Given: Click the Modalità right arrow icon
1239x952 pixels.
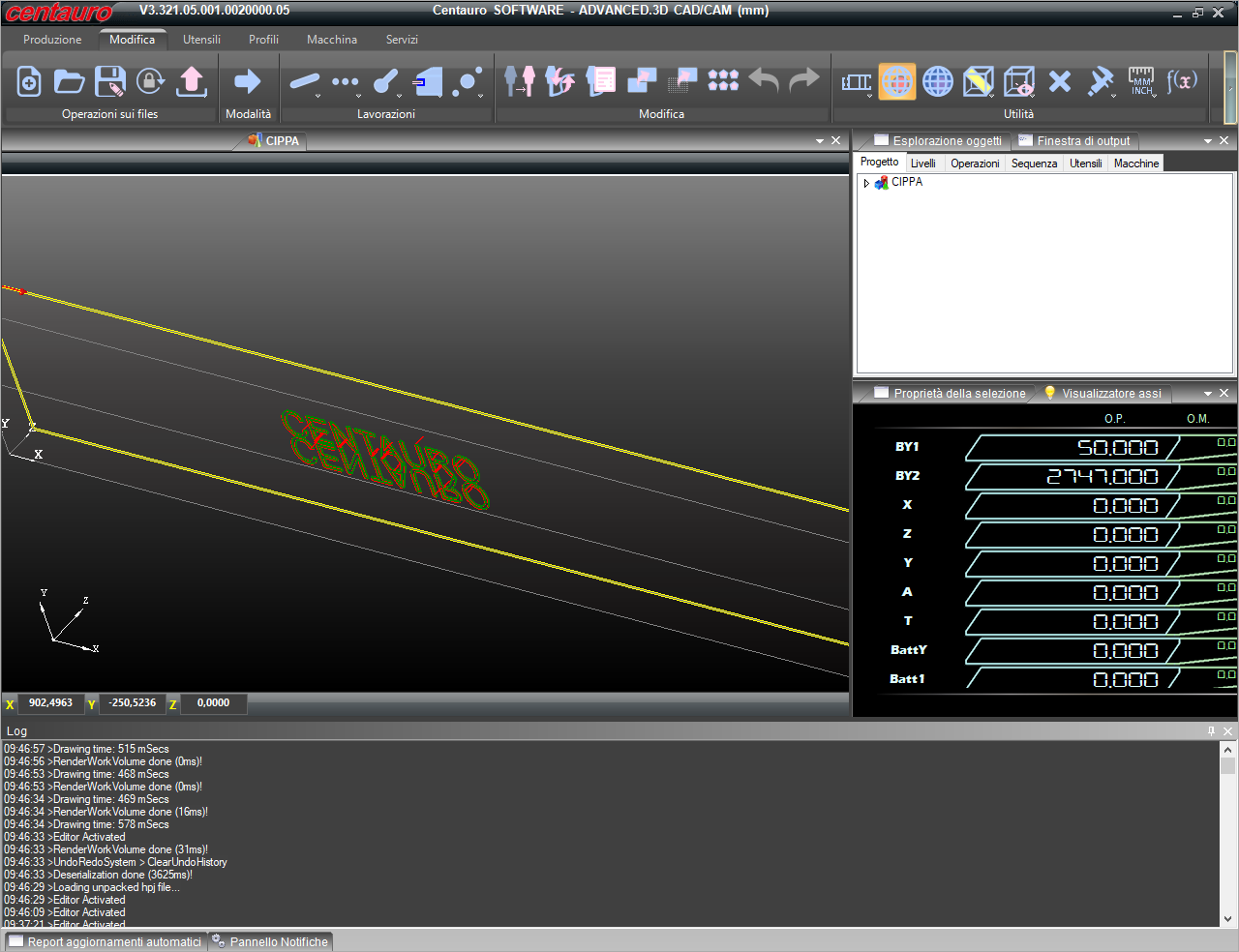Looking at the screenshot, I should [x=248, y=81].
